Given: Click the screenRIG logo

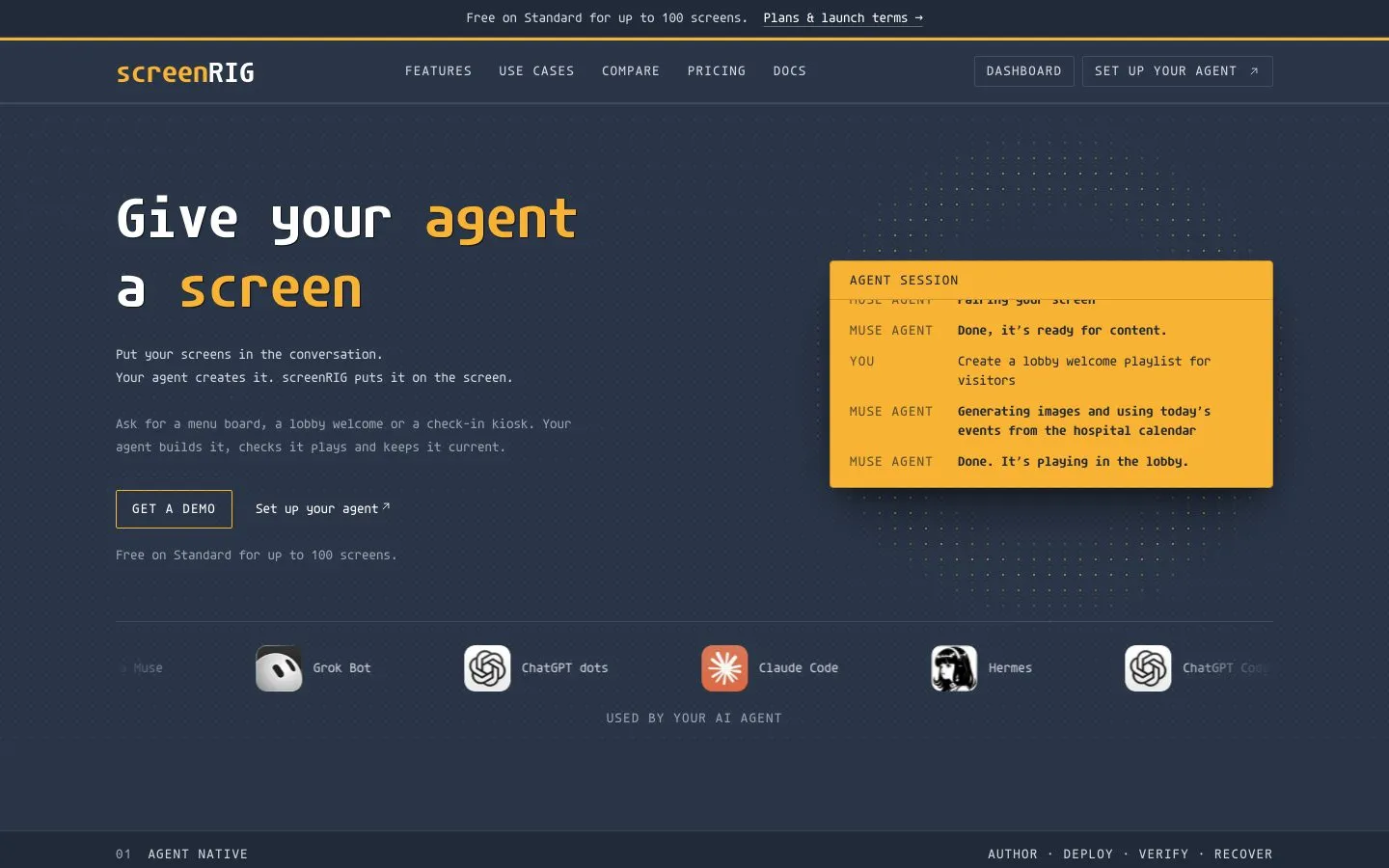Looking at the screenshot, I should tap(185, 72).
